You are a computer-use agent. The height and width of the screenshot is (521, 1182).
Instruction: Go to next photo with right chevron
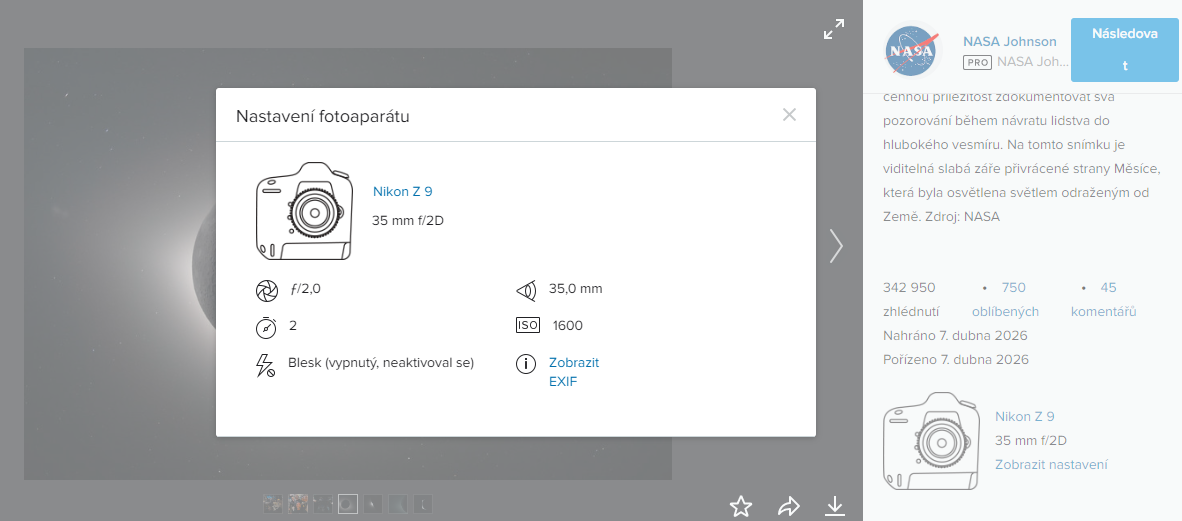pos(836,246)
